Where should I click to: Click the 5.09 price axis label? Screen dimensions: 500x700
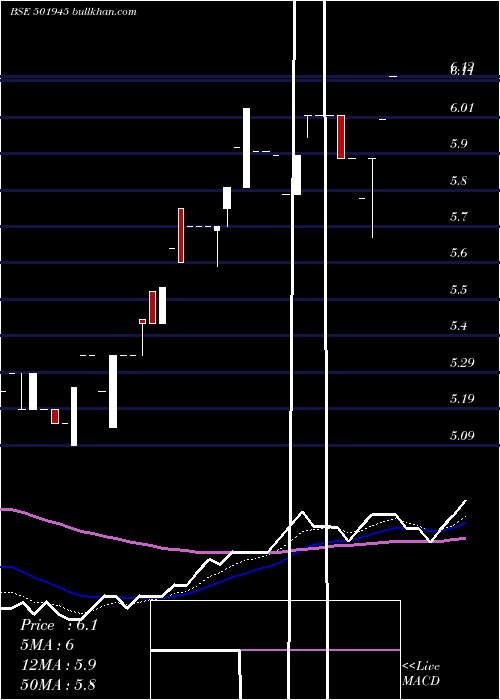tap(462, 435)
